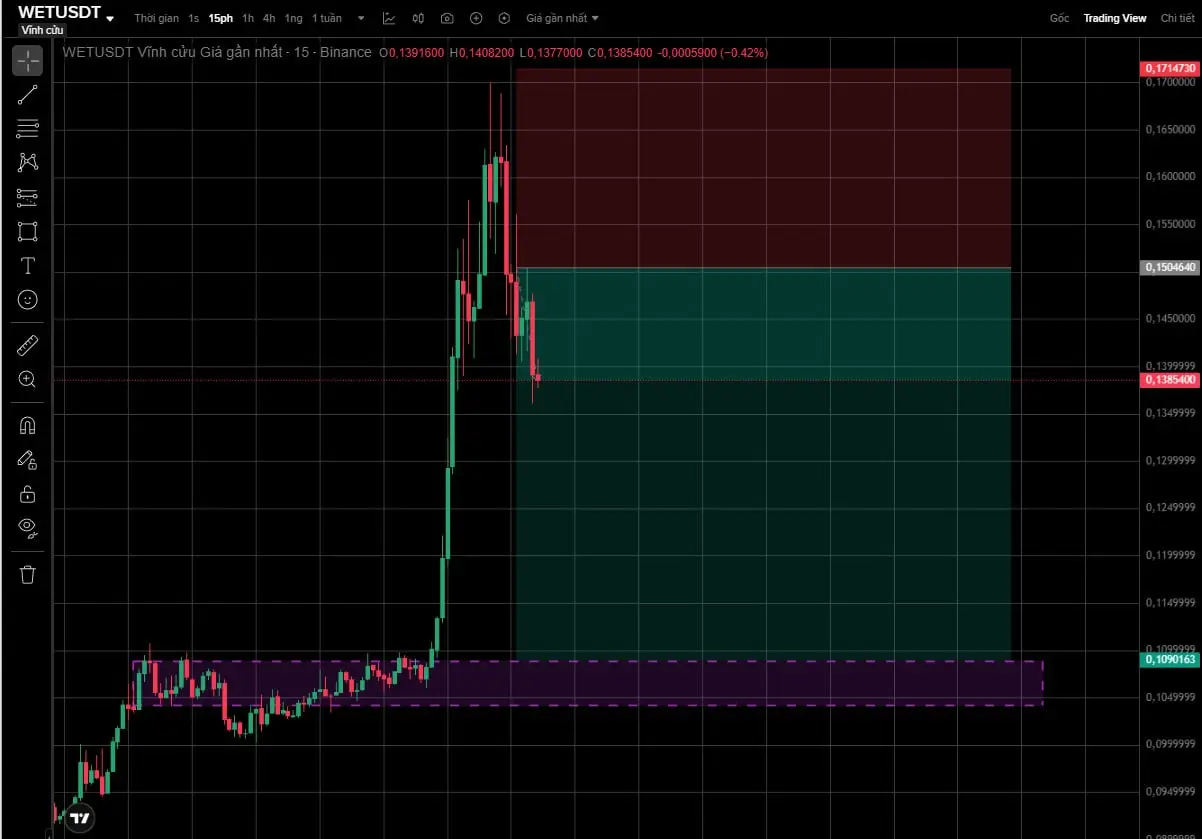Click the stop-loss price label 0,1714730

pyautogui.click(x=1170, y=68)
